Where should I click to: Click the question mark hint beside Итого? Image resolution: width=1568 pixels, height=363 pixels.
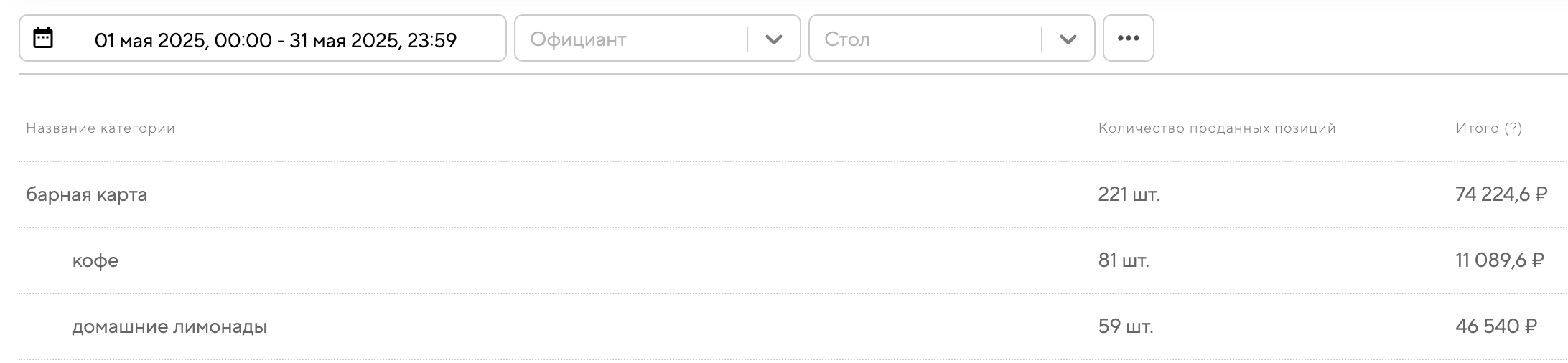pyautogui.click(x=1513, y=128)
